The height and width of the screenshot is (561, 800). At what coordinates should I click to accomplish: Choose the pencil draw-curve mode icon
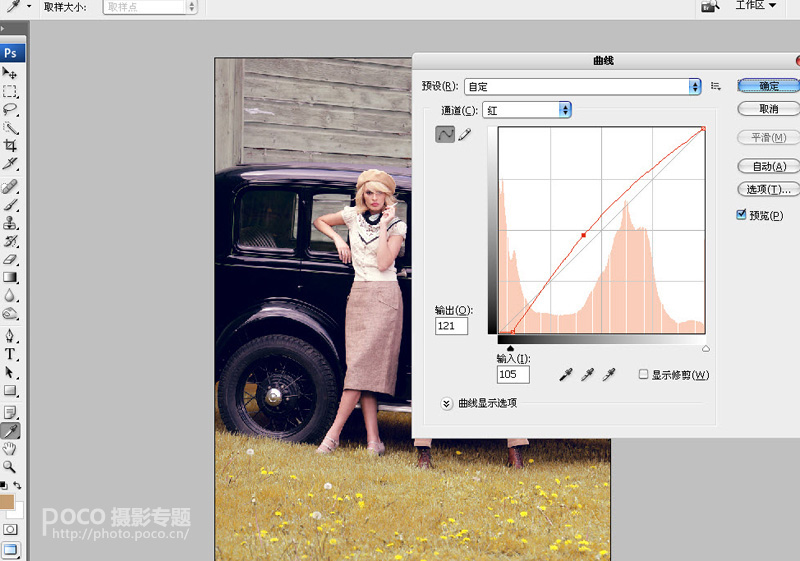pos(465,135)
